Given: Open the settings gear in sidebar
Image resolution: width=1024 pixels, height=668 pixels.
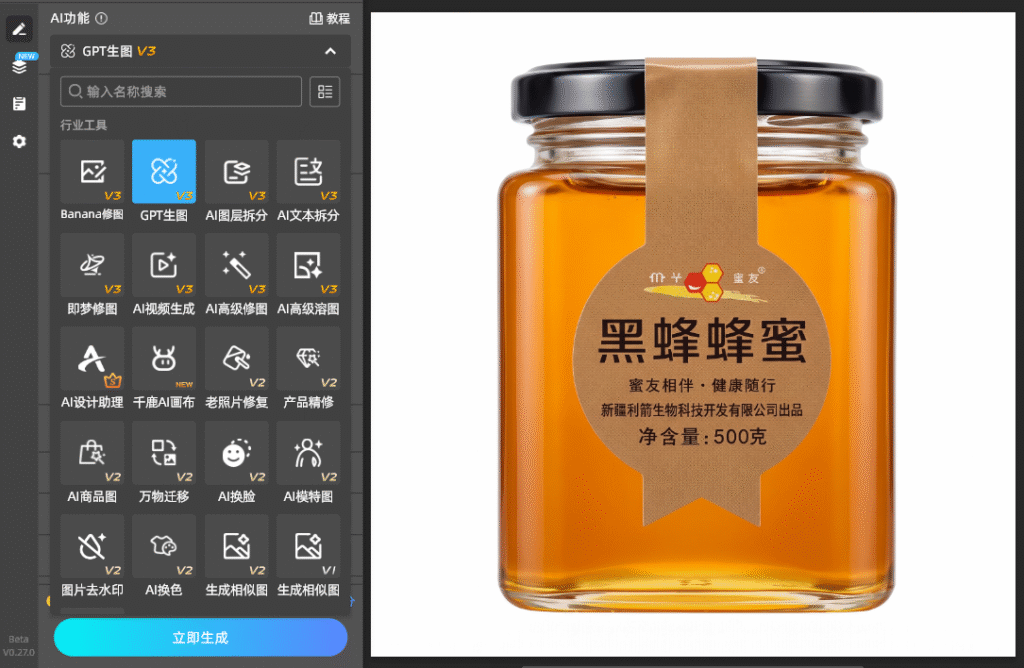Looking at the screenshot, I should click(19, 141).
